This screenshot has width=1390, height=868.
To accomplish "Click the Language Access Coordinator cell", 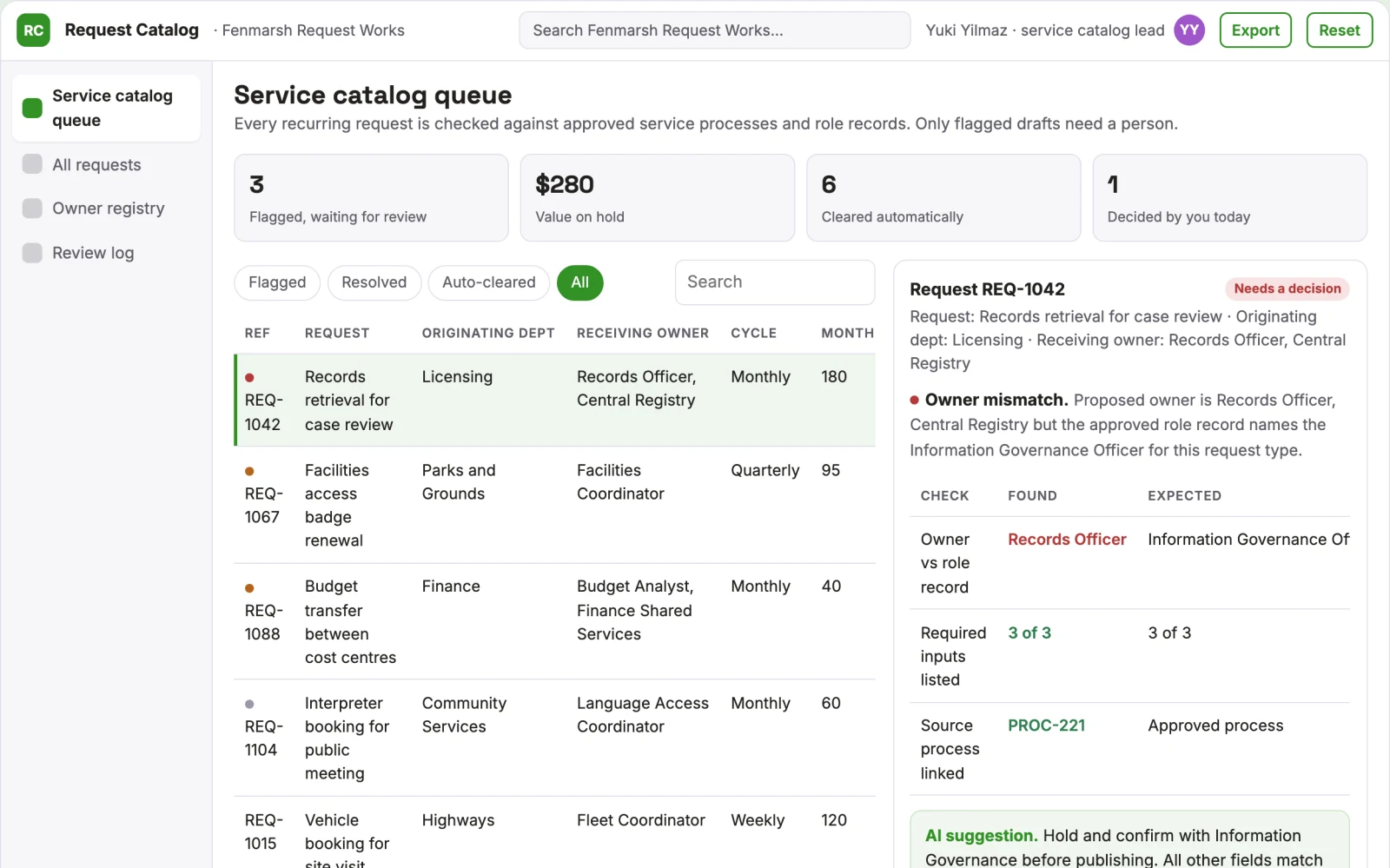I will point(643,715).
